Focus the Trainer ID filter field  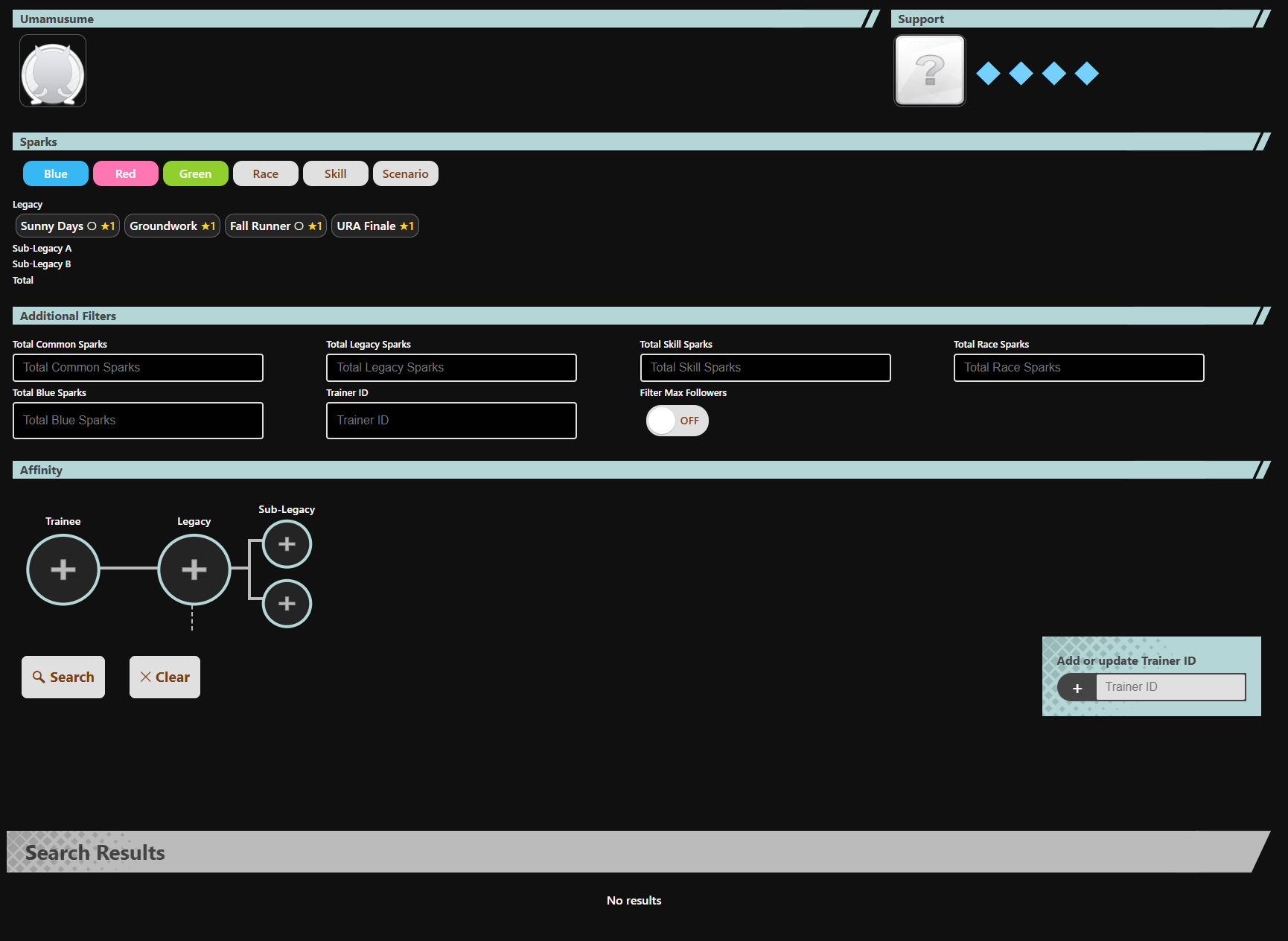pos(451,421)
